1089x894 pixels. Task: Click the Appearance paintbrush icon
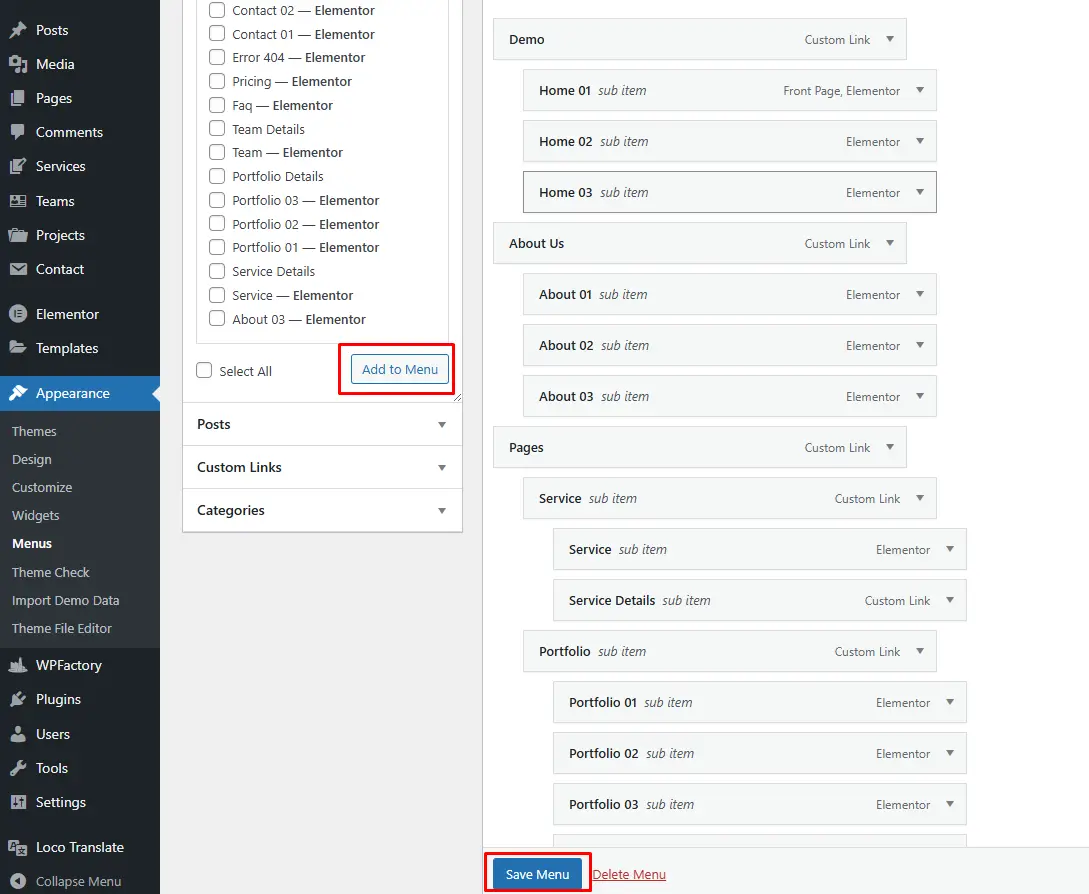coord(18,393)
